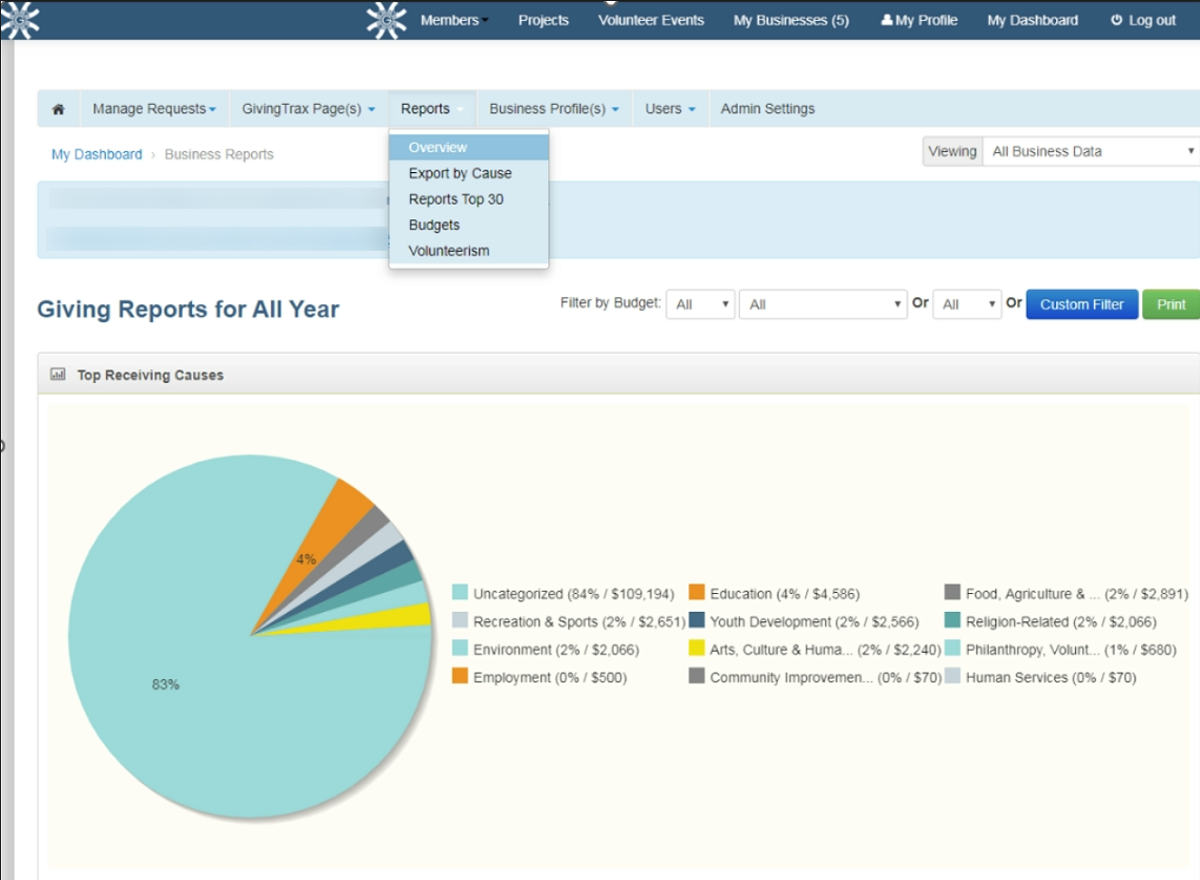Click the blue Custom Filter button

1082,304
